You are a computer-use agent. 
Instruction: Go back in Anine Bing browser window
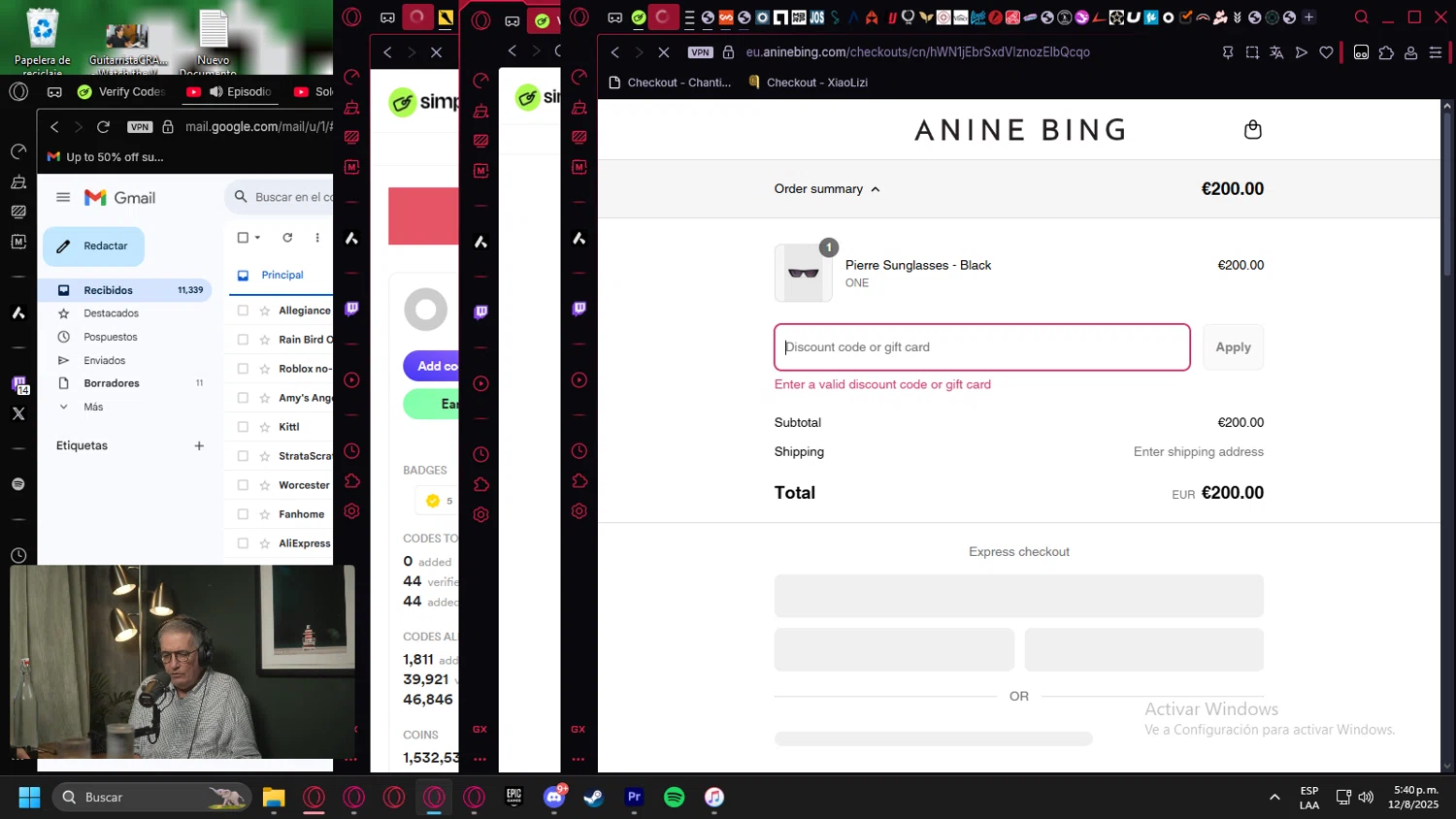point(614,52)
